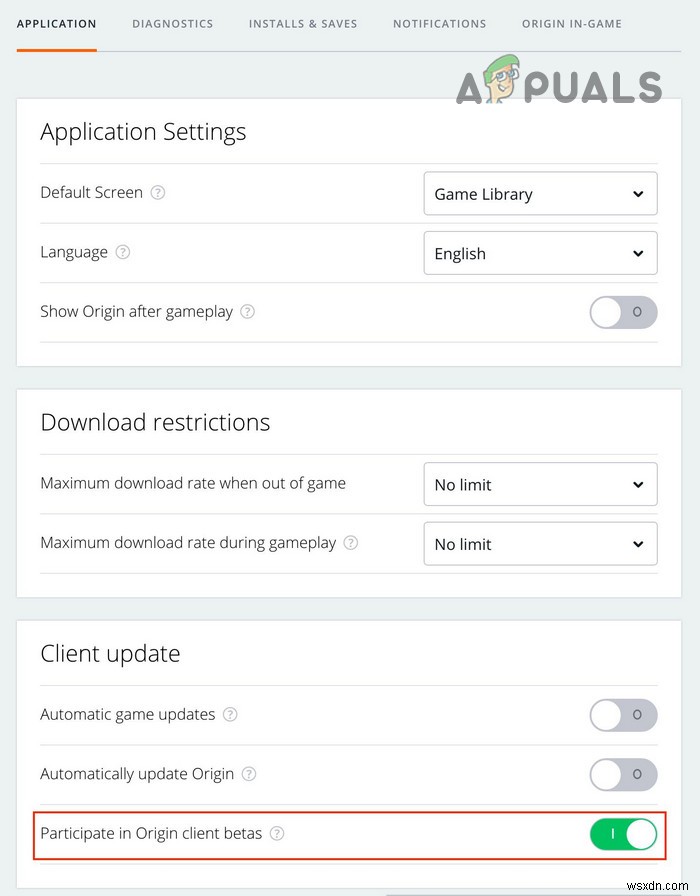The height and width of the screenshot is (896, 700).
Task: Turn on Automatic game updates switch
Action: [x=623, y=715]
